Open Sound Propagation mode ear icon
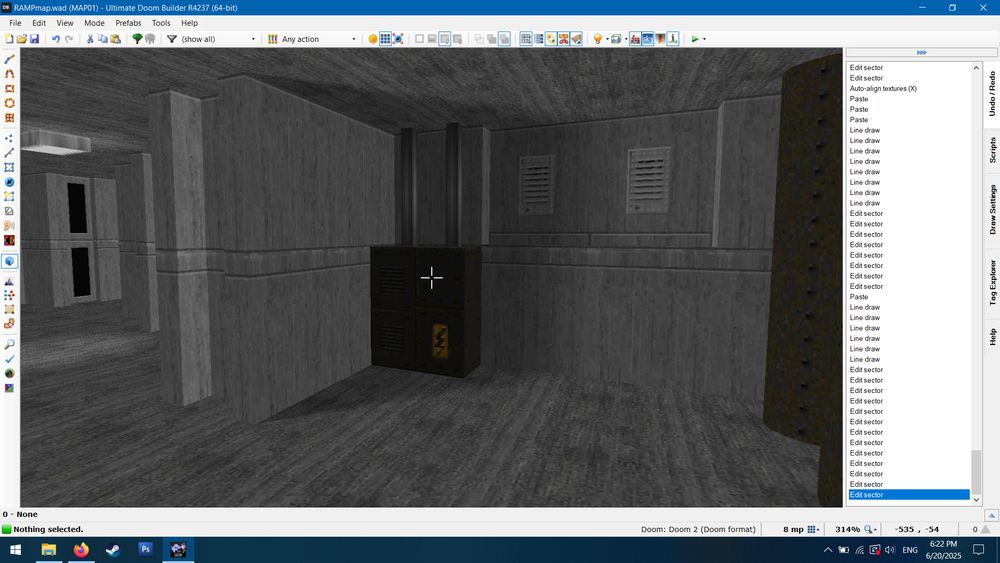The width and height of the screenshot is (1000, 563). point(9,226)
